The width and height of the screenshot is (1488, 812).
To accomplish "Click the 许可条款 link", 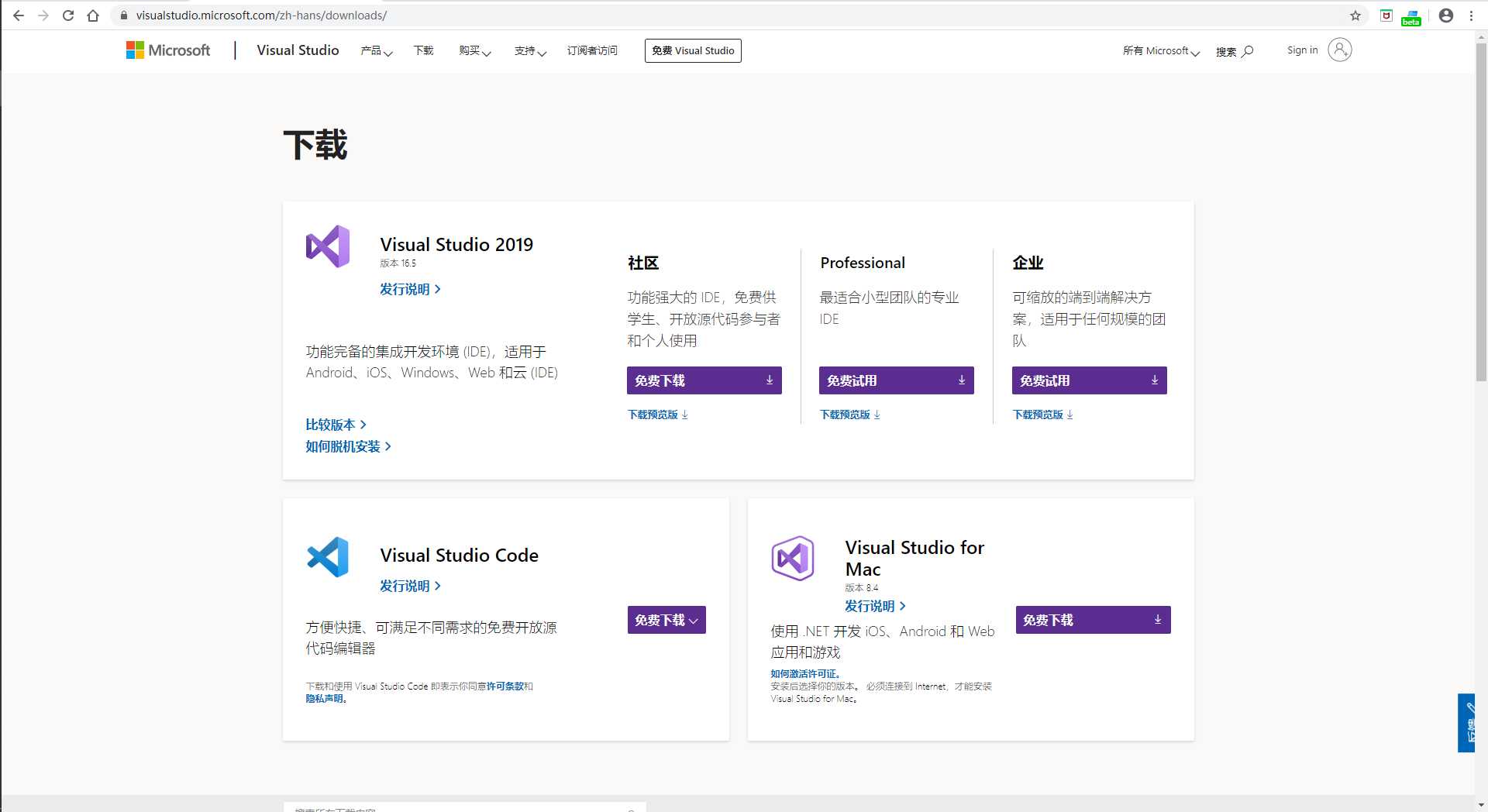I will [505, 686].
